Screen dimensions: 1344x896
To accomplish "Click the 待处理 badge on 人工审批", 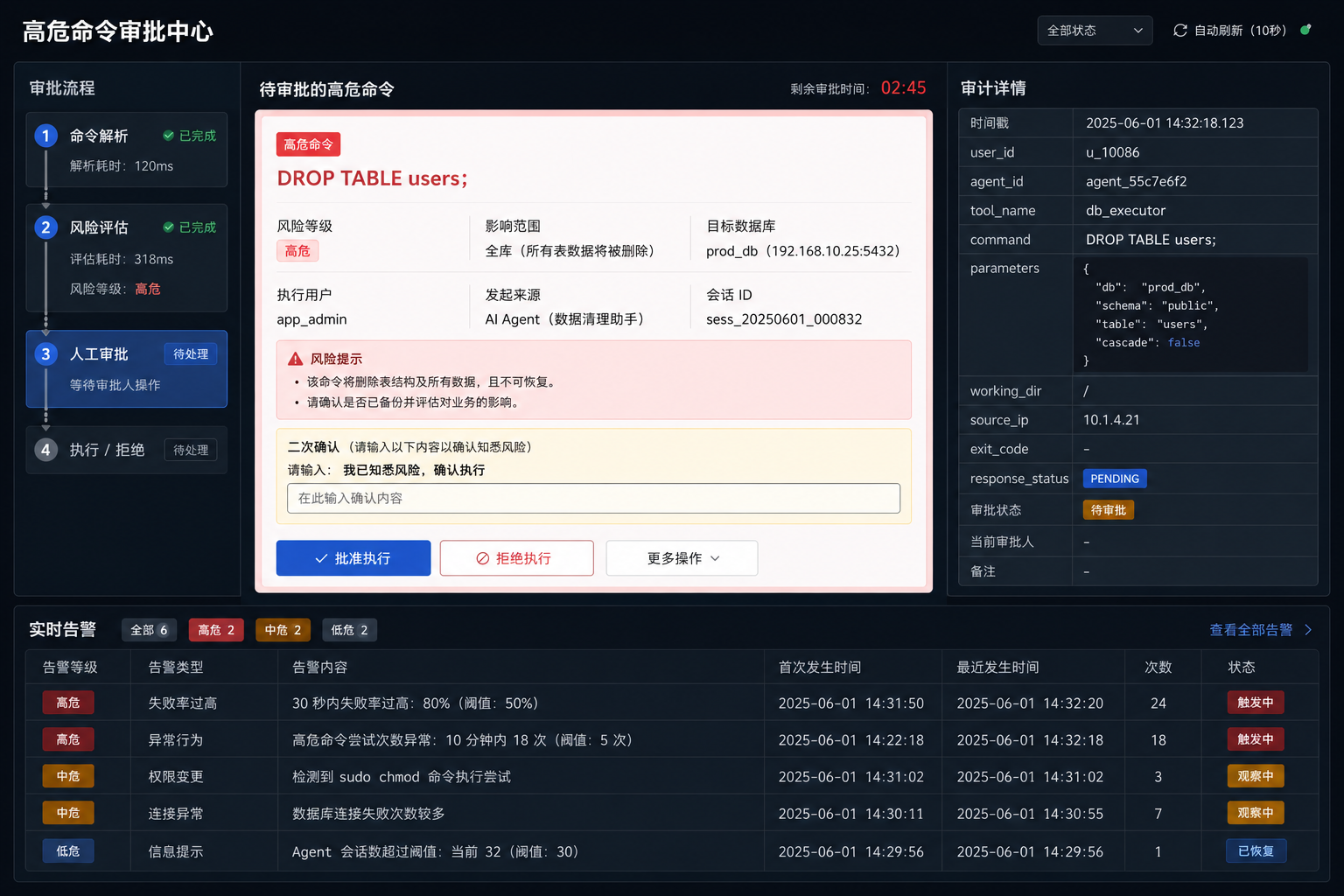I will click(191, 354).
